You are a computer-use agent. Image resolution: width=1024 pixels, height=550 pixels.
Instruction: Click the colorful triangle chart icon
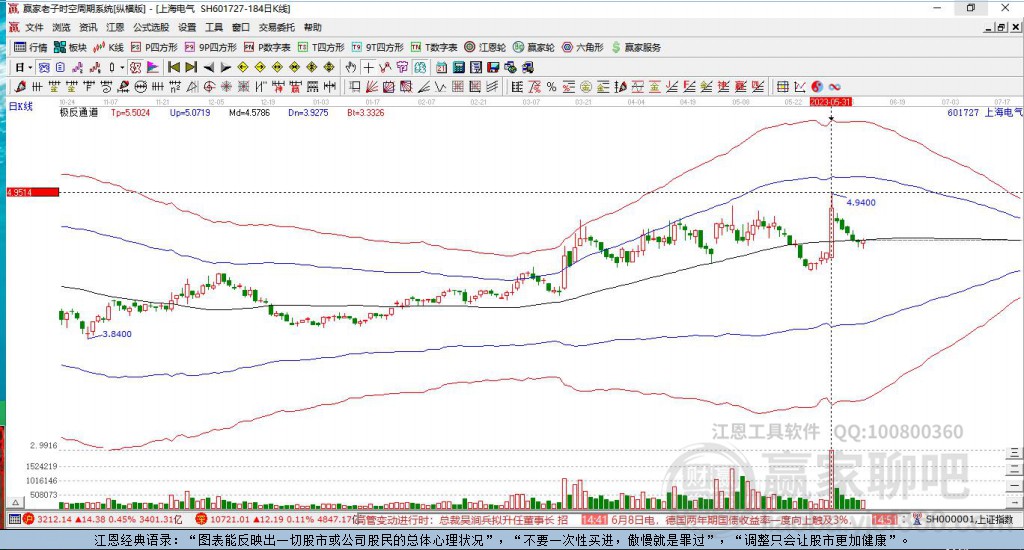[152, 67]
